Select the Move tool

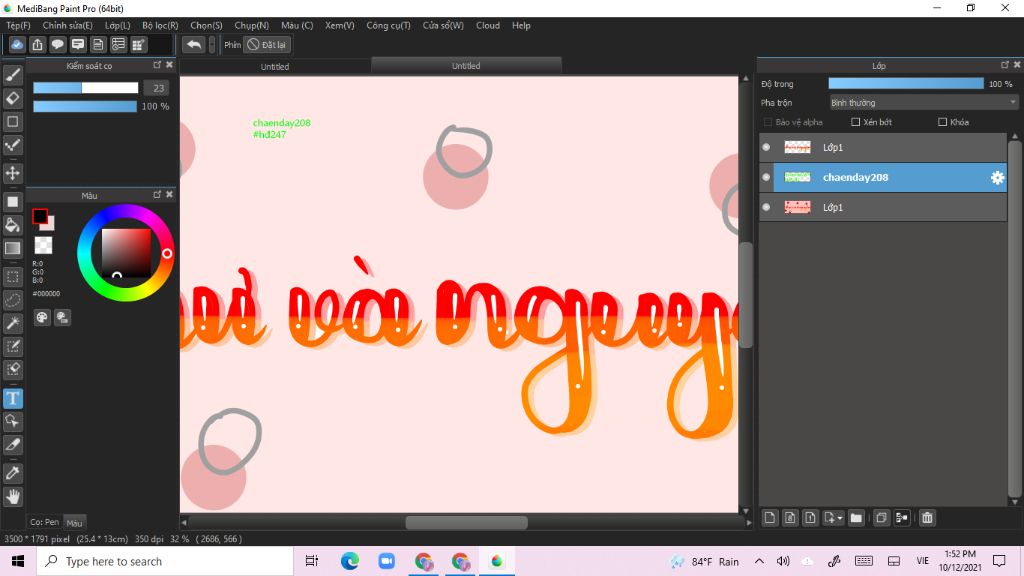pos(12,173)
